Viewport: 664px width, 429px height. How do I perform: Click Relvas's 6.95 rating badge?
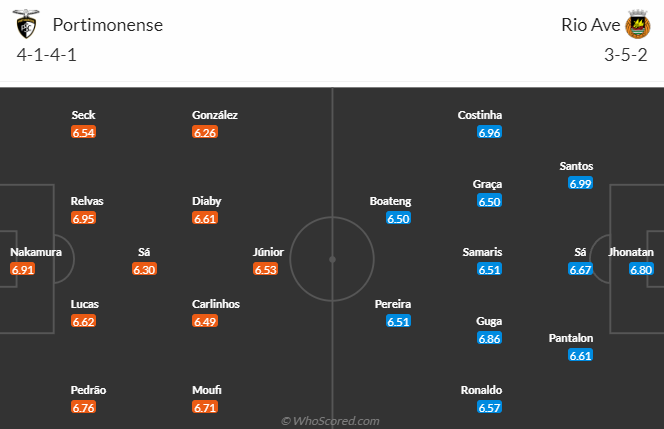(x=84, y=218)
